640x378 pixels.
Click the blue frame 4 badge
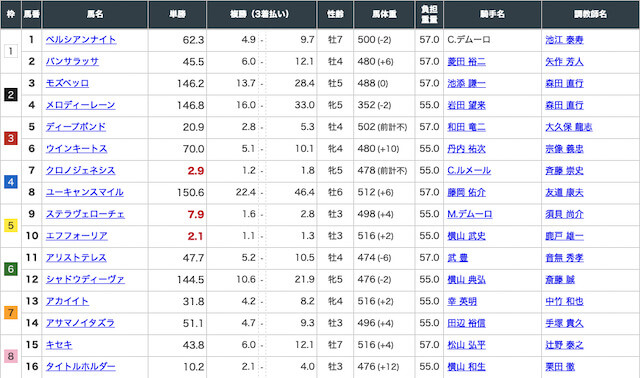(11, 182)
